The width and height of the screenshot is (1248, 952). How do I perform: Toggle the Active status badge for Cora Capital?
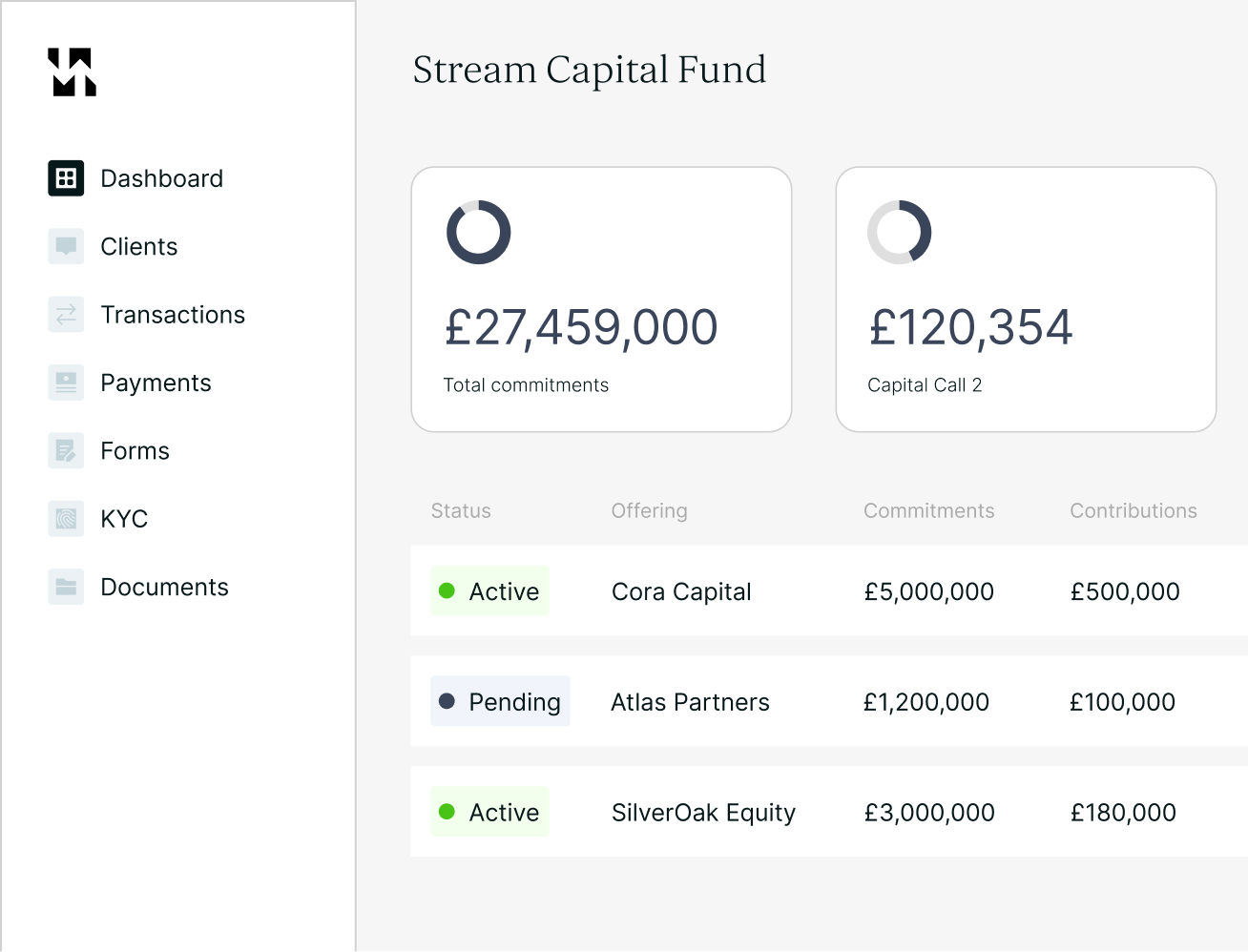[x=489, y=590]
